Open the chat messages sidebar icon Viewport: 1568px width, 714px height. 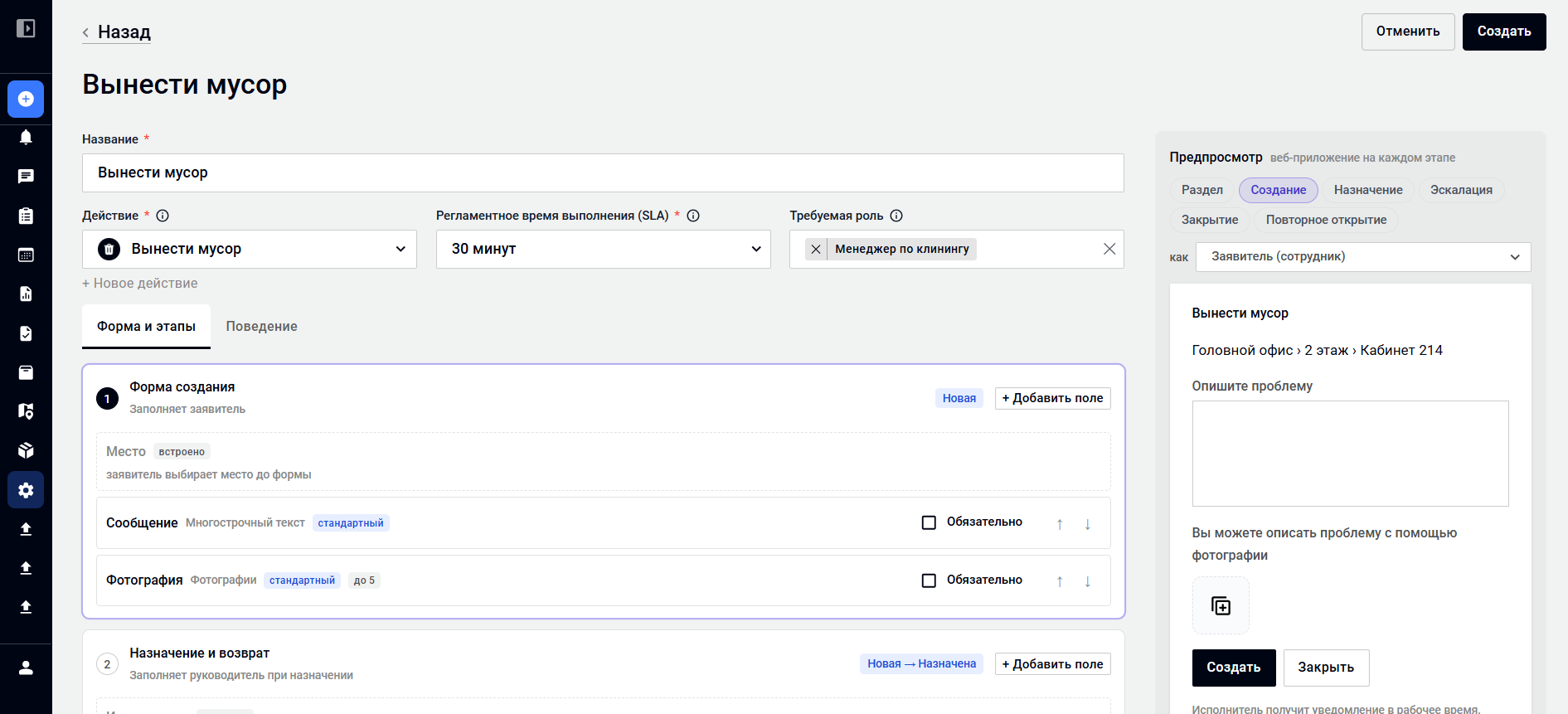(x=26, y=176)
